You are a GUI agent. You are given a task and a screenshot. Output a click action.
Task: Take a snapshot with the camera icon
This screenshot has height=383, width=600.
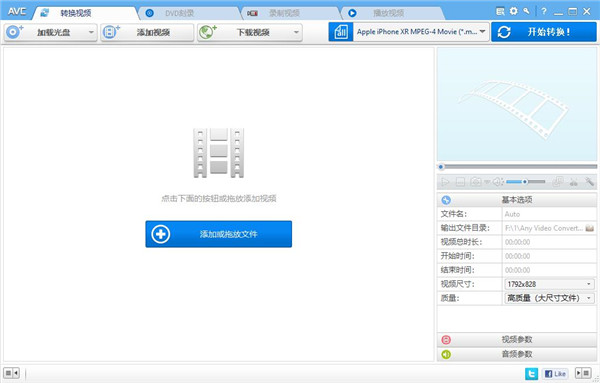[476, 182]
